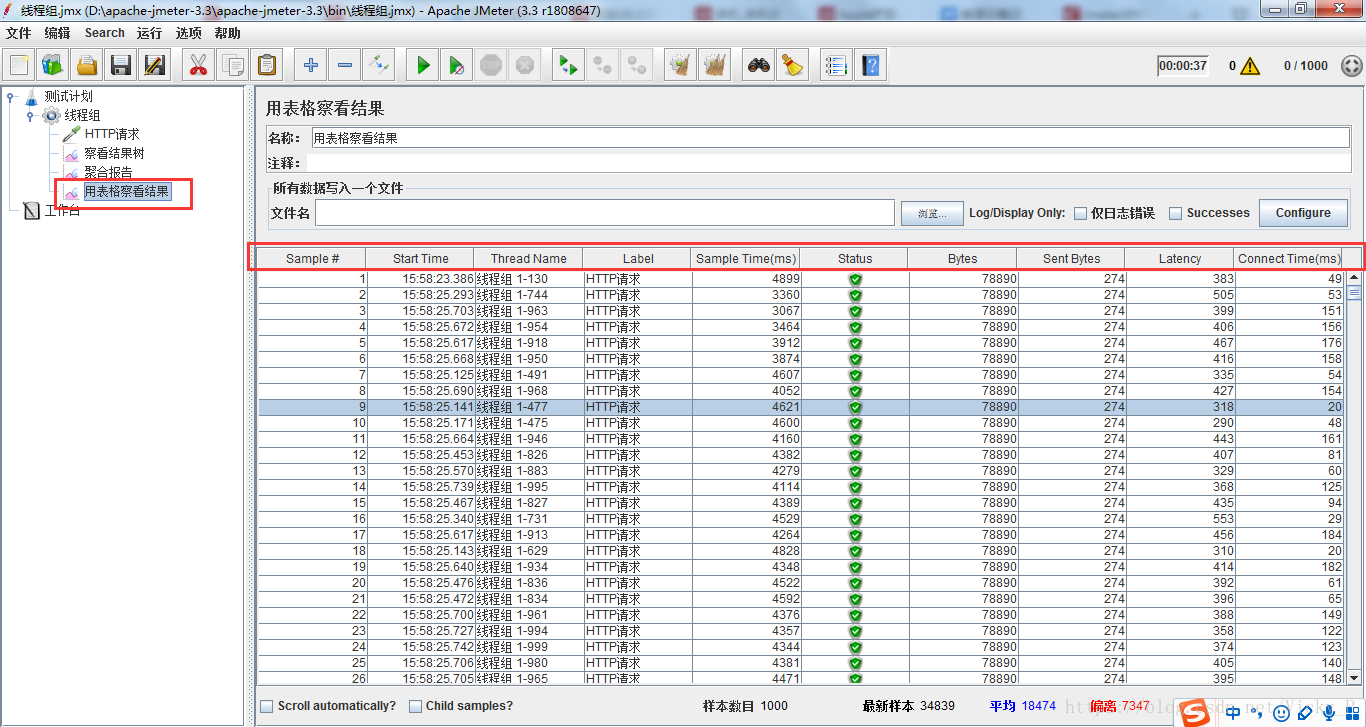Toggle the 仅日志错误 checkbox

(1080, 213)
